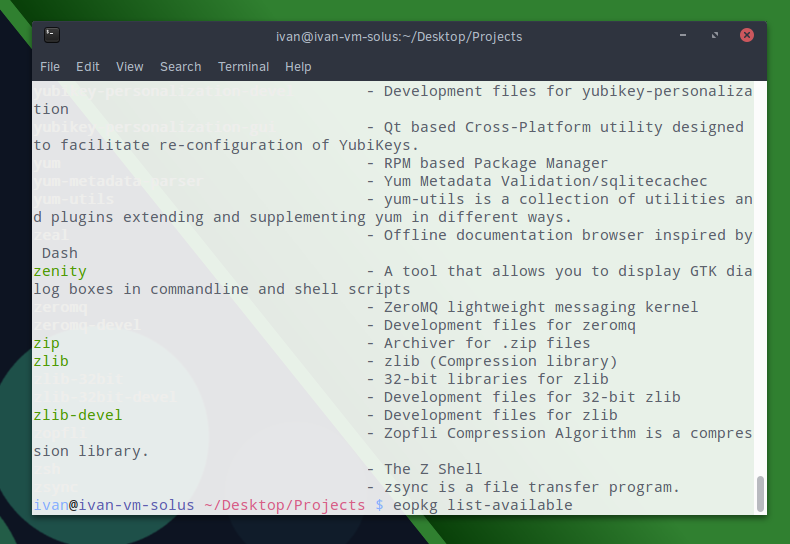Open the Edit menu

(x=88, y=66)
